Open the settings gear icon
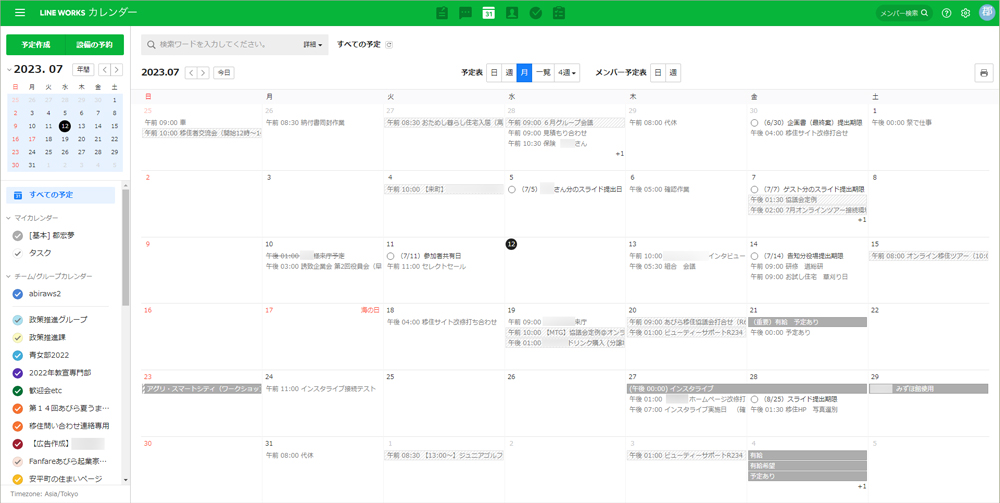 [966, 13]
